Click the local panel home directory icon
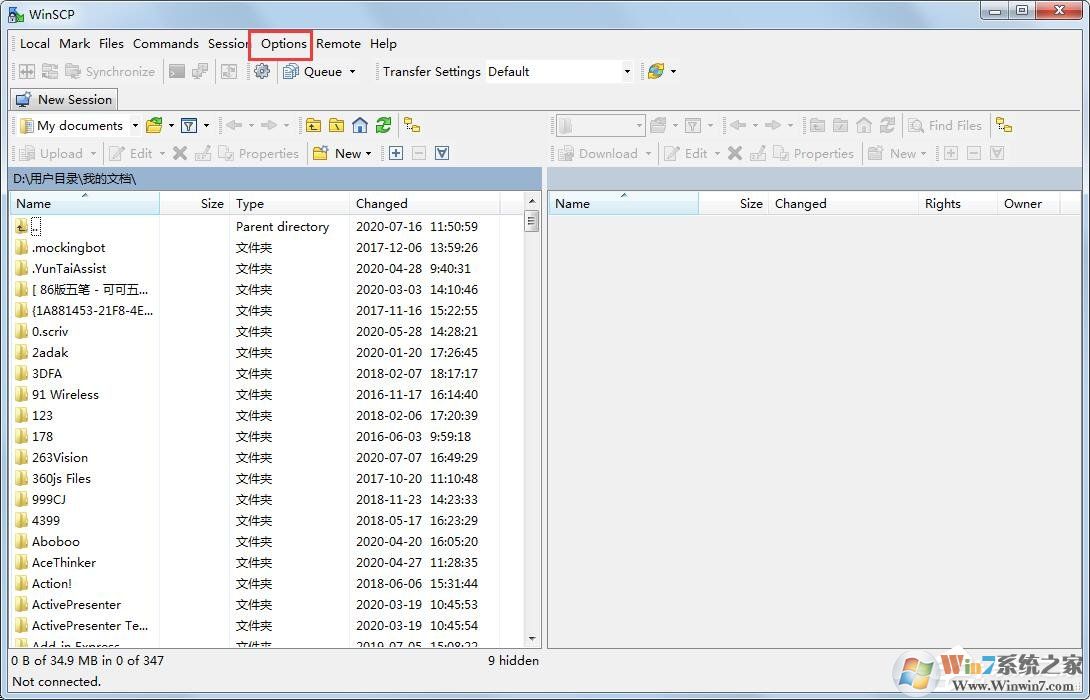This screenshot has height=700, width=1090. (360, 126)
